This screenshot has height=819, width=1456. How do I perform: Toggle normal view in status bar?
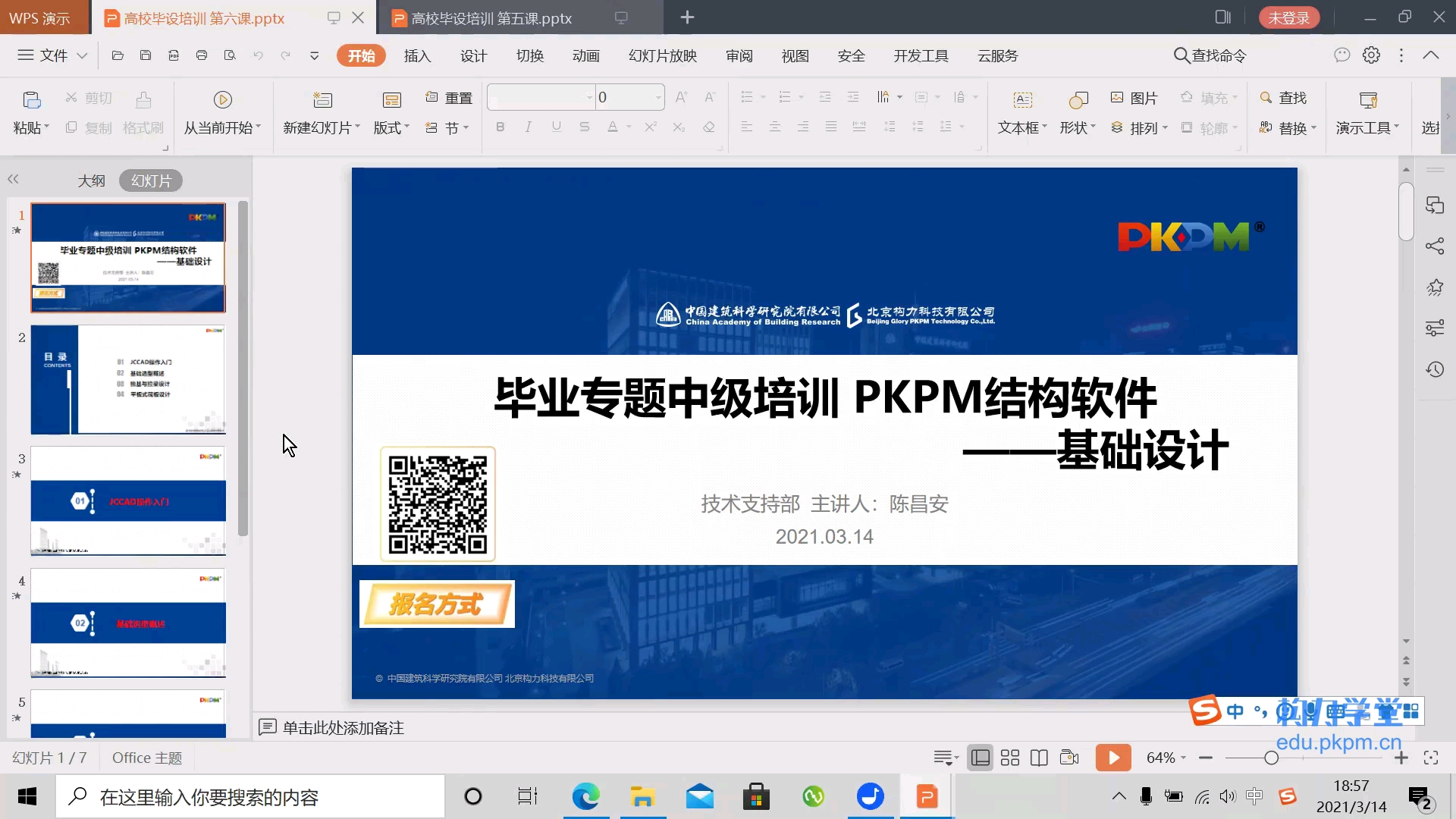(981, 758)
